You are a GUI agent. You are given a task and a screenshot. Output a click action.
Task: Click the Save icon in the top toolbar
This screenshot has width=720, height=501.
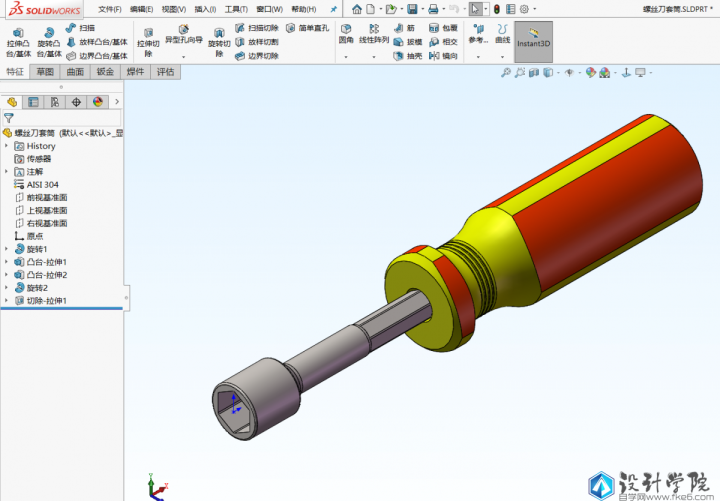(412, 9)
